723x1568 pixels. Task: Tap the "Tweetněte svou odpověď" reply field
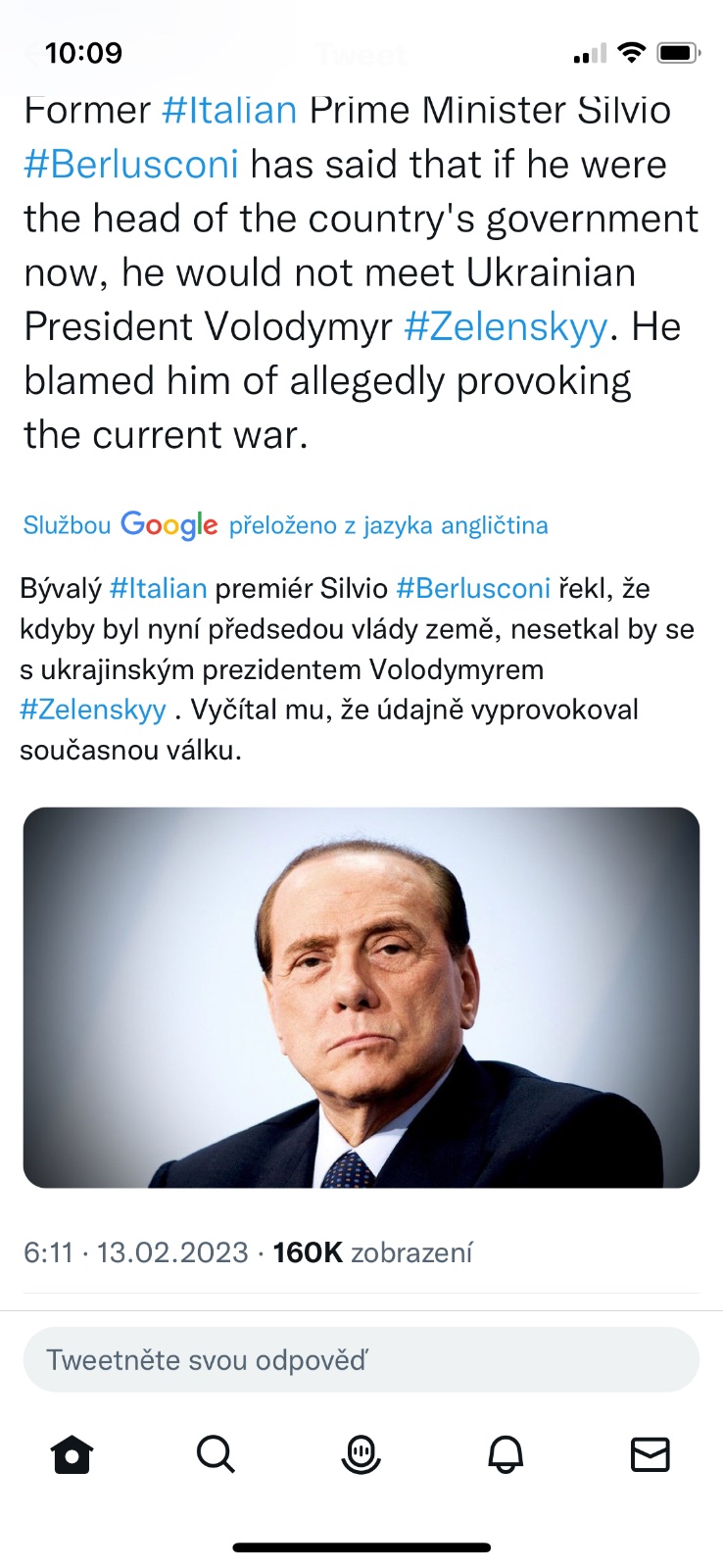[x=361, y=1360]
